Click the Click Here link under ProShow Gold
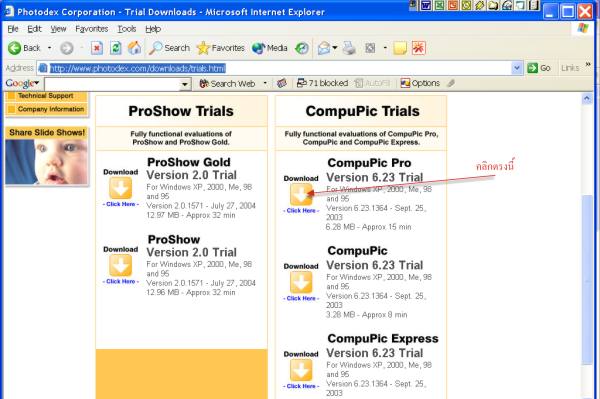This screenshot has height=399, width=600. point(121,204)
